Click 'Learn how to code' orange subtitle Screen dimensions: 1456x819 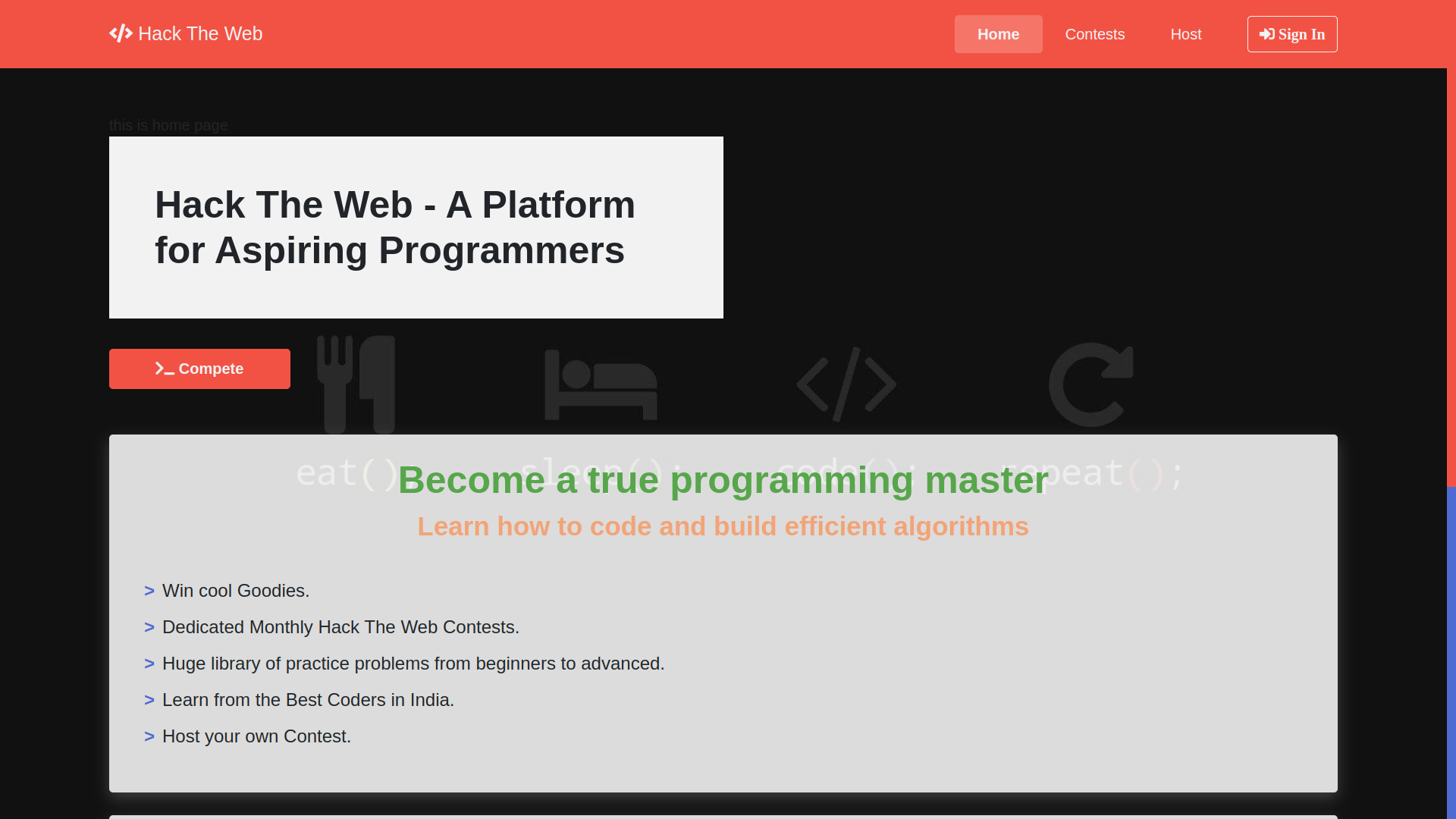point(723,526)
